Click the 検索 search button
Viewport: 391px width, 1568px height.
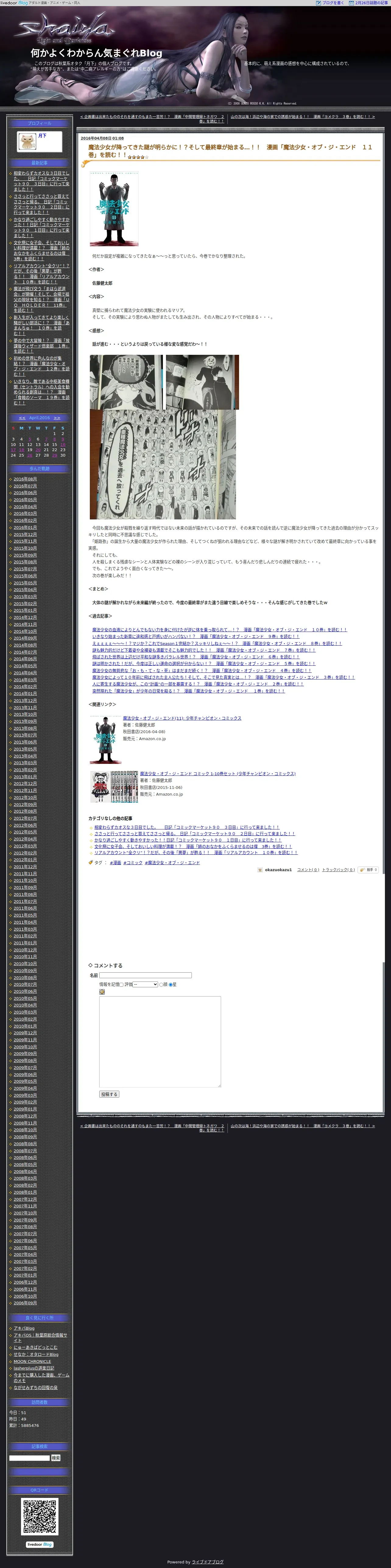pos(56,1458)
